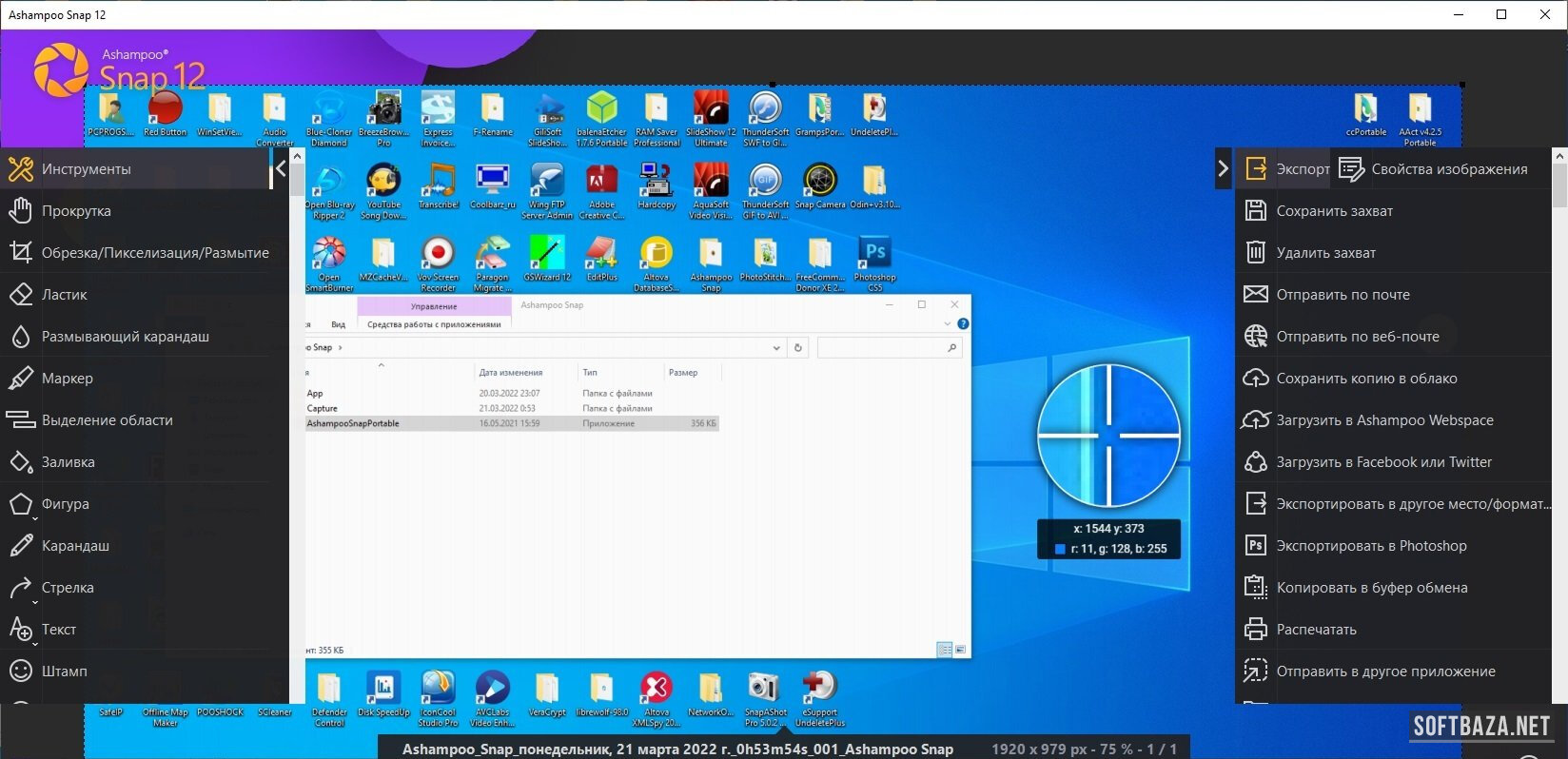
Task: Collapse the right export panel arrow
Action: point(1223,169)
